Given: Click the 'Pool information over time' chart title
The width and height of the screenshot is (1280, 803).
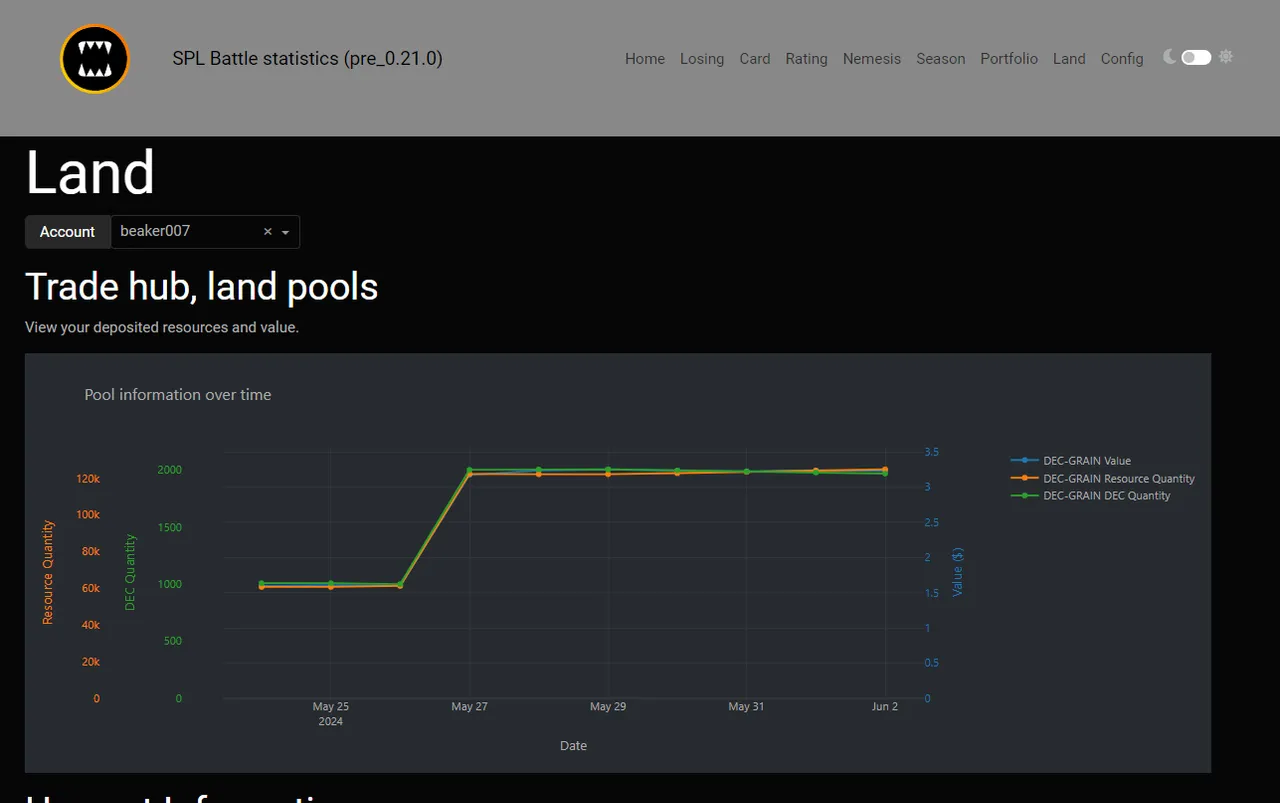Looking at the screenshot, I should coord(178,395).
